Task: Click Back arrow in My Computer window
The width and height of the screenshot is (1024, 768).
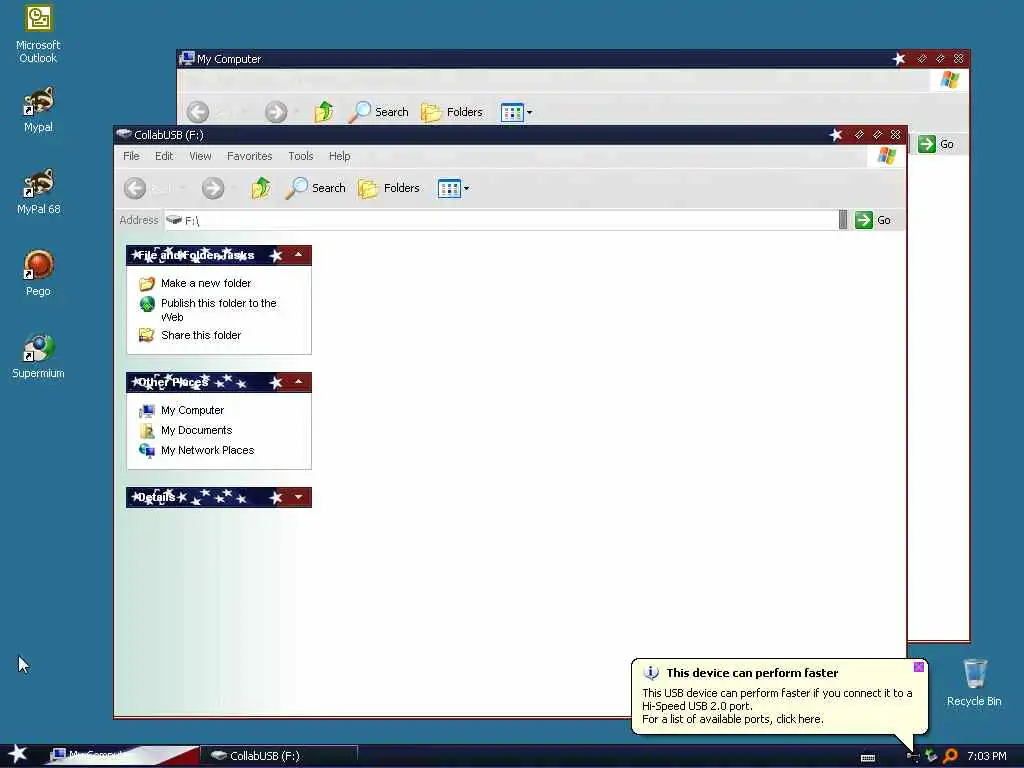Action: tap(198, 112)
